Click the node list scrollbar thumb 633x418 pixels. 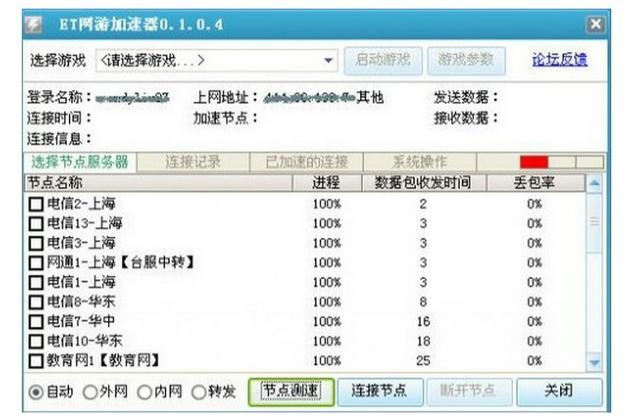pos(594,223)
